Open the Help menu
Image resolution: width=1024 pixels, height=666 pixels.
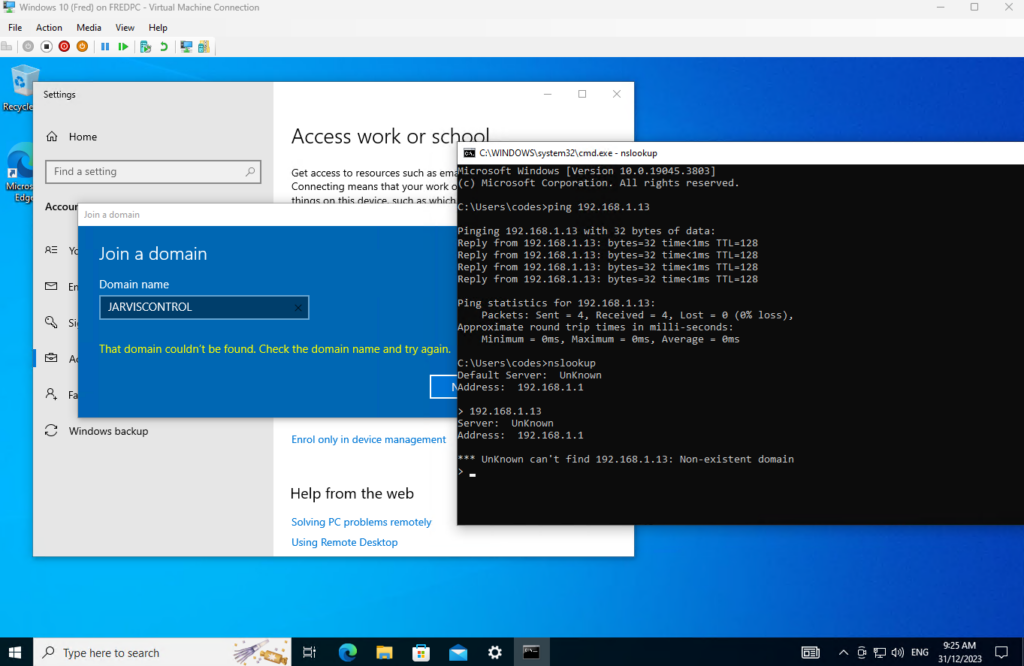pyautogui.click(x=158, y=27)
